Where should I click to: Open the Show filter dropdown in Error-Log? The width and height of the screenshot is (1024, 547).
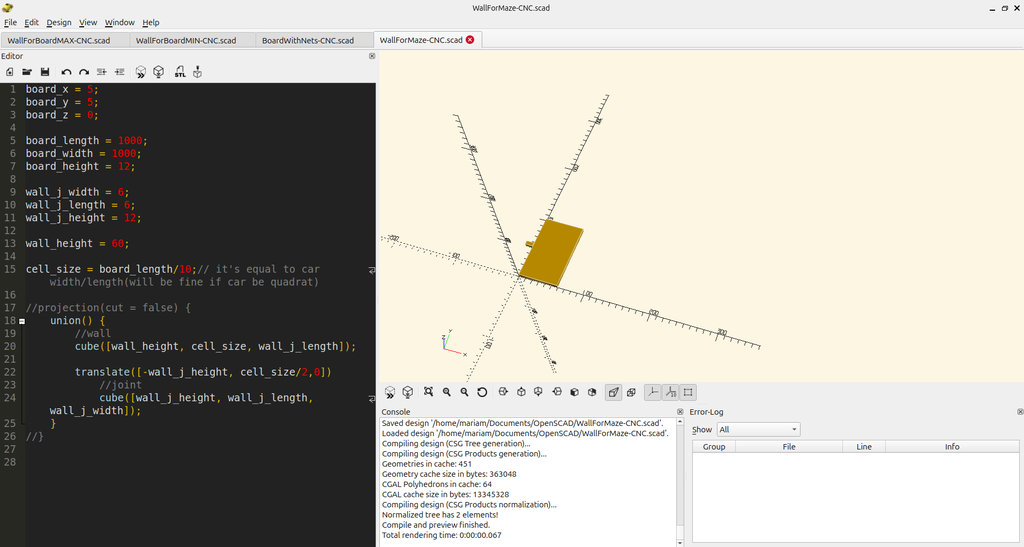point(758,430)
